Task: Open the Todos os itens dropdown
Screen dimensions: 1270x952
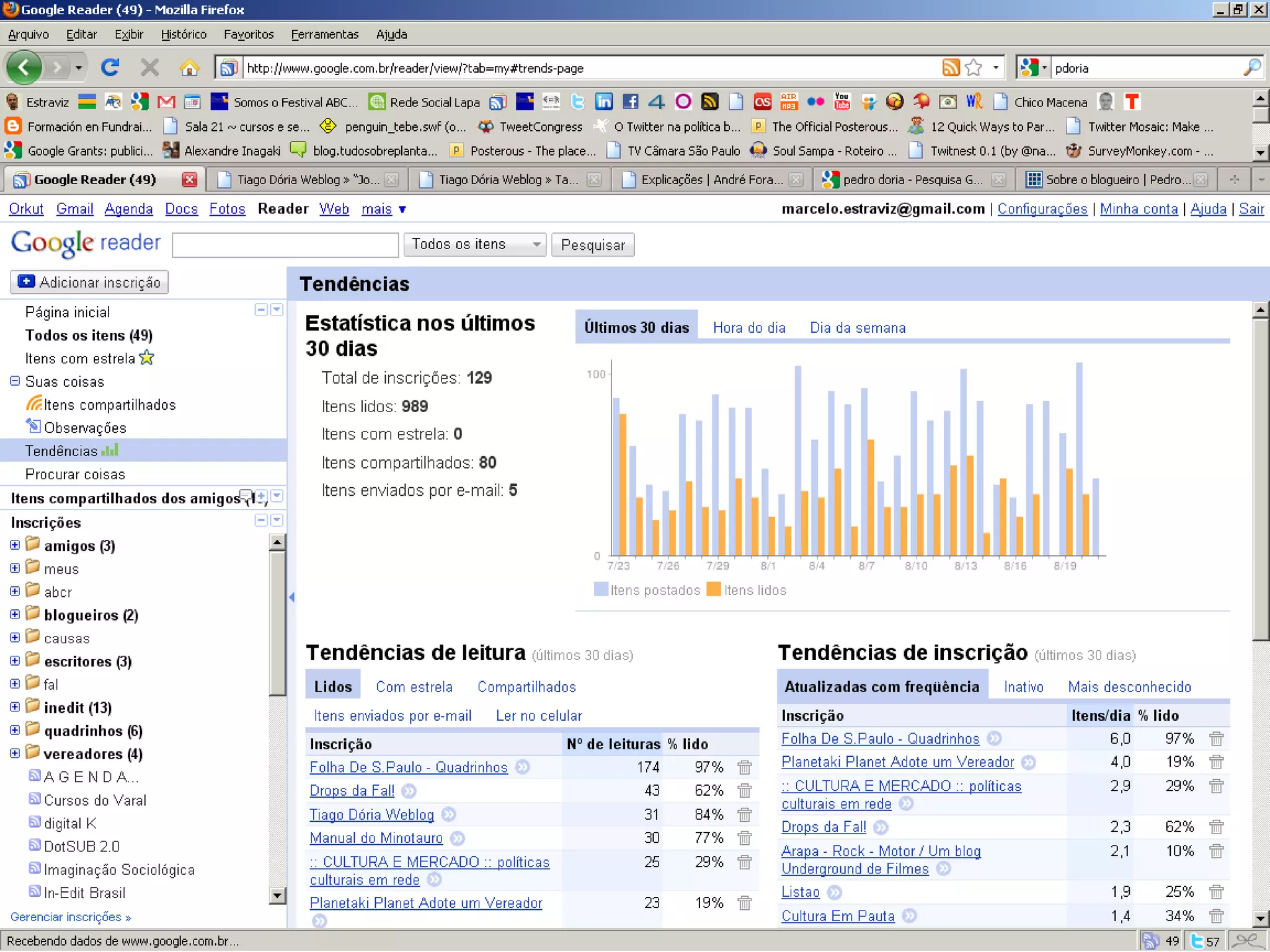Action: pos(474,244)
